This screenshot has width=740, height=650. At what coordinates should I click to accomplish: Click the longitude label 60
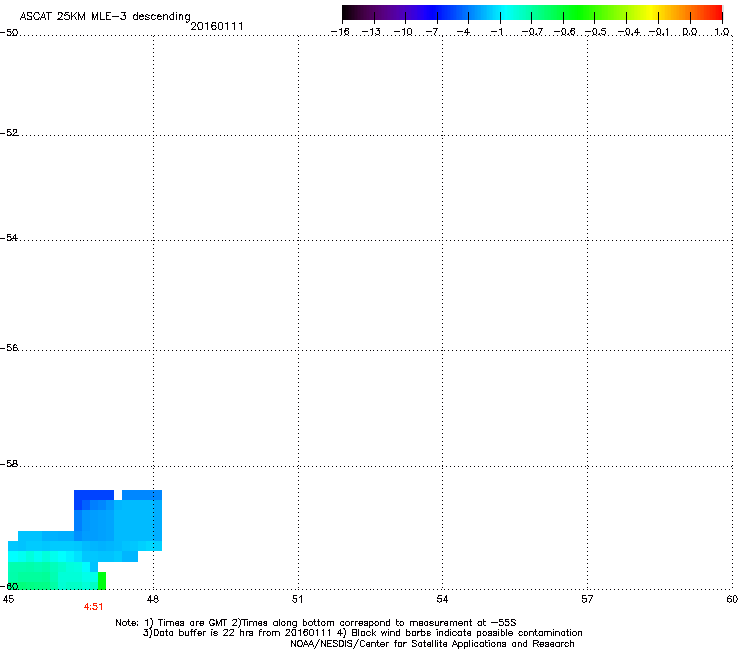pos(732,599)
